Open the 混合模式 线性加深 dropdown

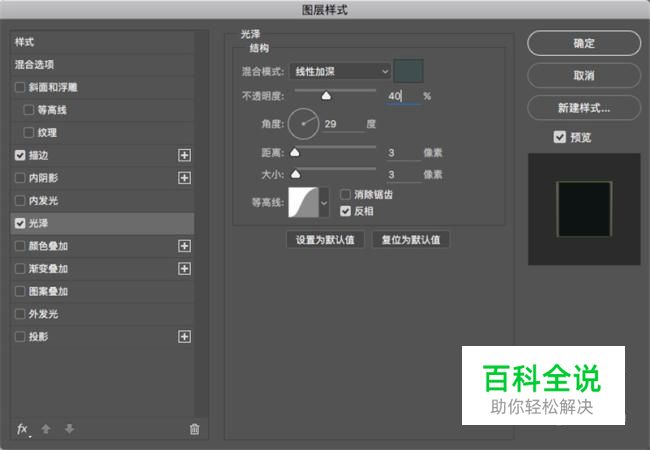pos(340,72)
